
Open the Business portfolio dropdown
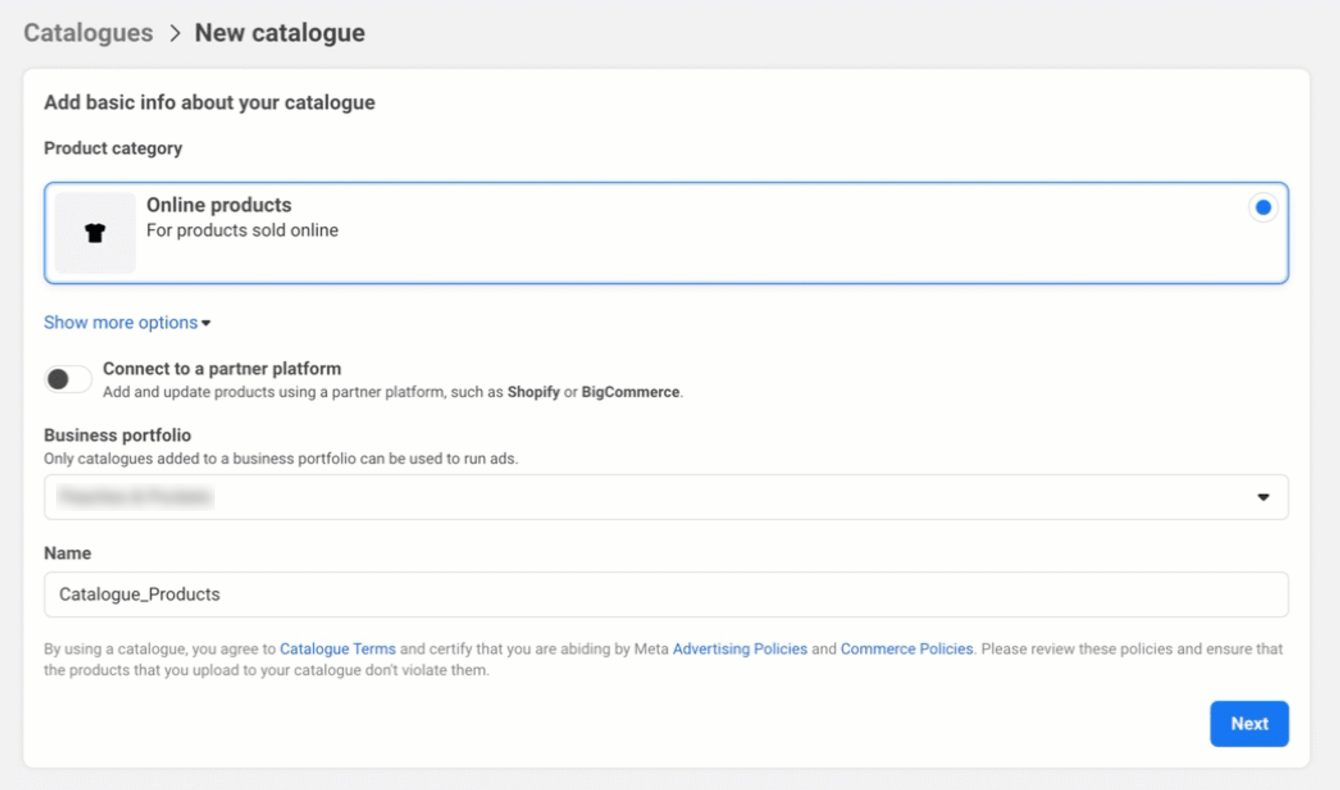(x=665, y=497)
